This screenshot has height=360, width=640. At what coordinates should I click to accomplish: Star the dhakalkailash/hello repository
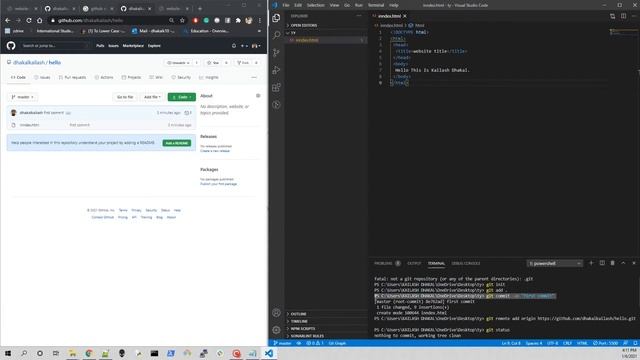tap(213, 63)
